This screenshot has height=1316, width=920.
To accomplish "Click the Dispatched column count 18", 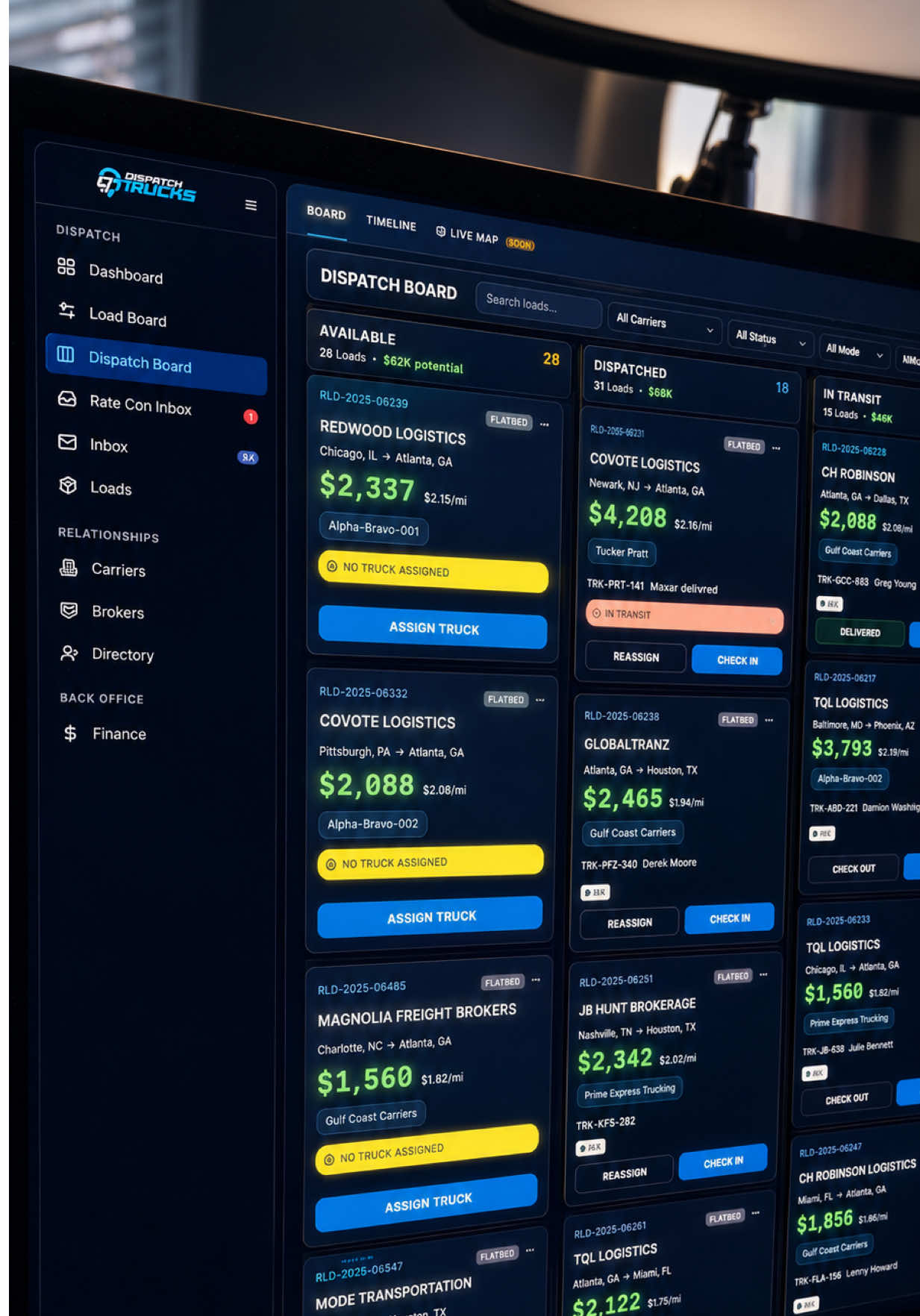I will click(782, 388).
